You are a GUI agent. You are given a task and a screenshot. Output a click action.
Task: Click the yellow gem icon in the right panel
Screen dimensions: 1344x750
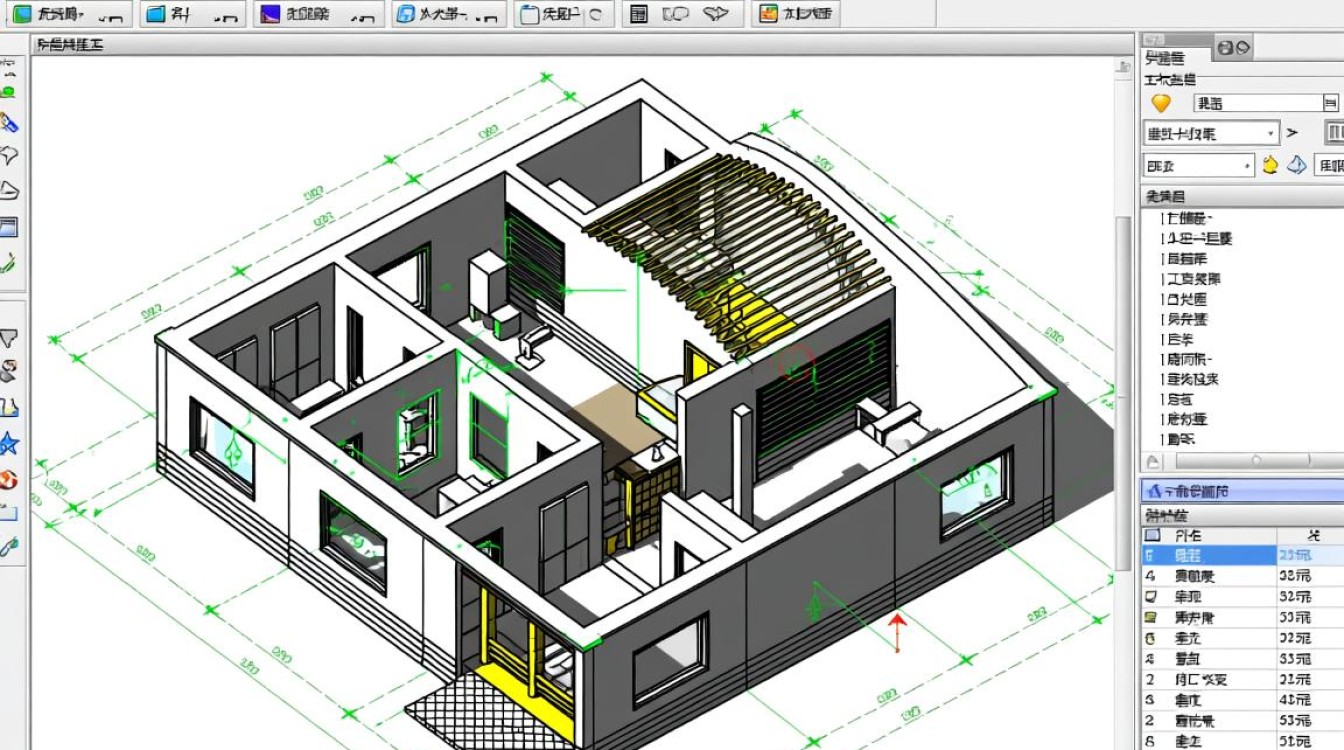(1161, 103)
